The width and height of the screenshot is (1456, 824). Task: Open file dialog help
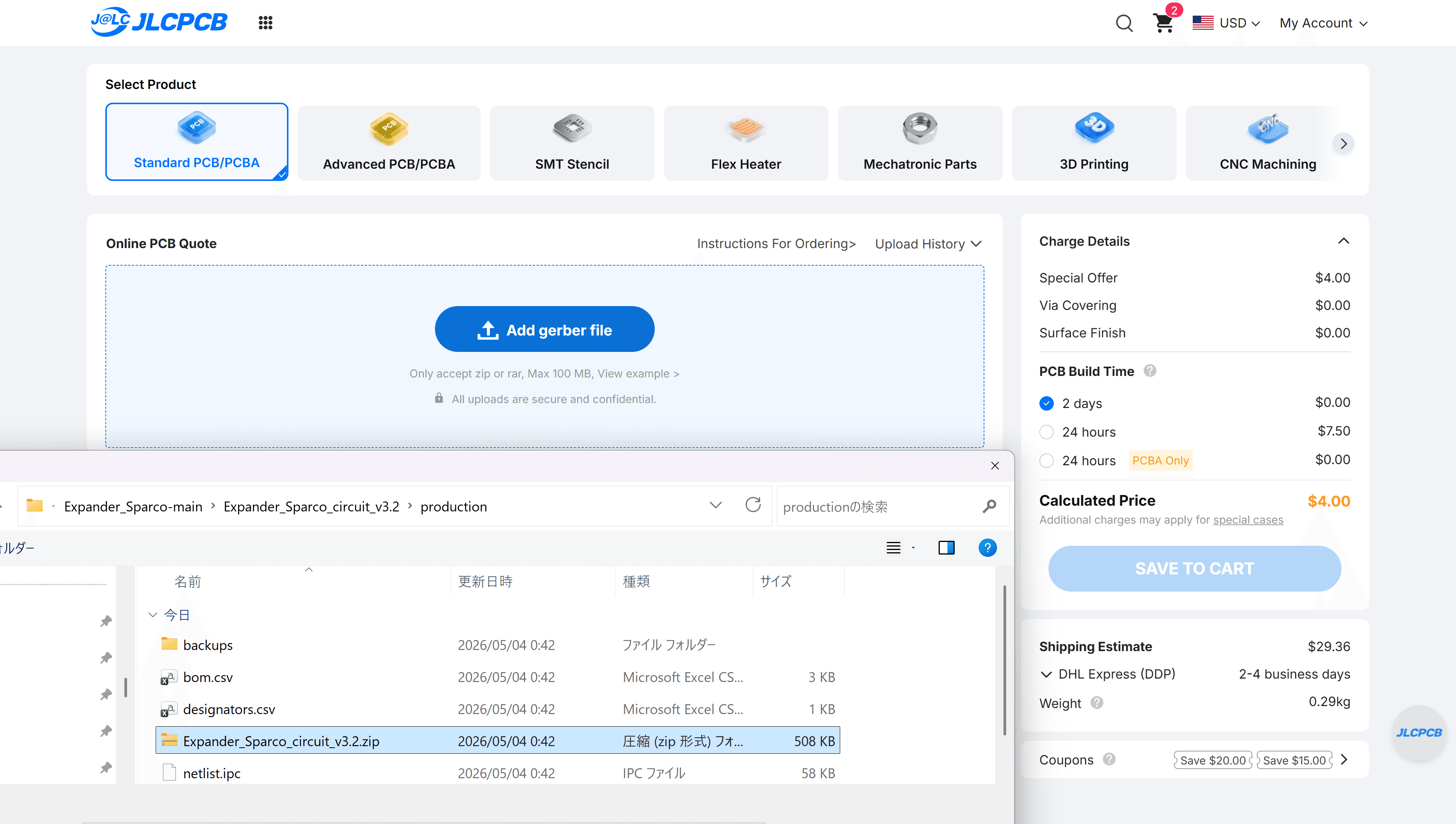[987, 548]
